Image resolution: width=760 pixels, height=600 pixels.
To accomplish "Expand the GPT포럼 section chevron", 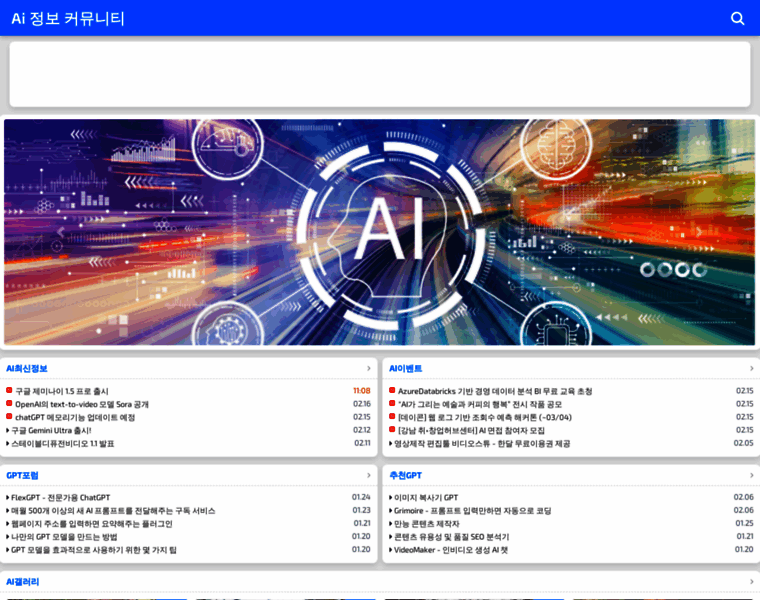I will [x=368, y=475].
